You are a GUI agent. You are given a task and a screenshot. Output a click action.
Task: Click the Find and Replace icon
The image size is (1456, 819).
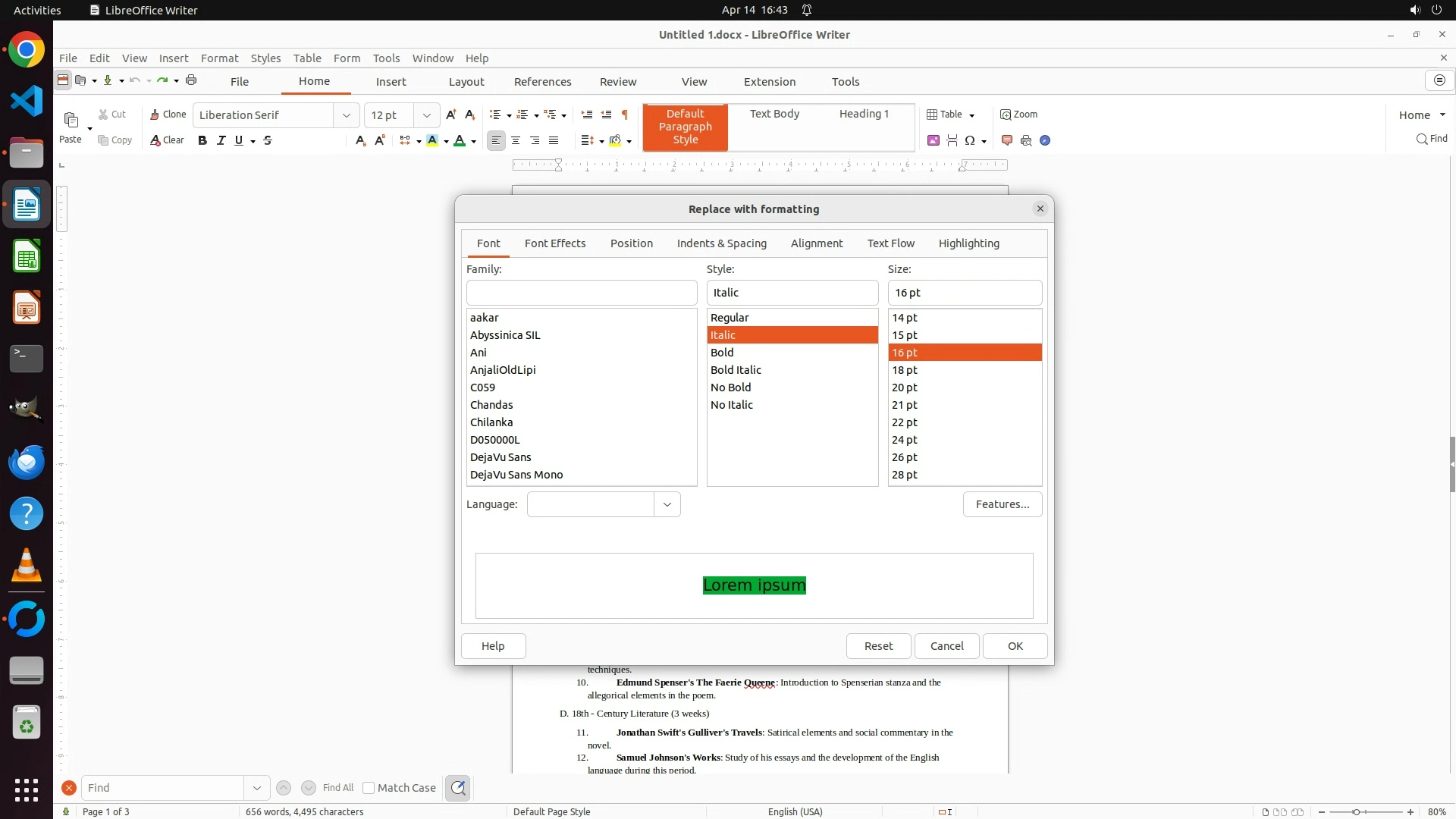click(458, 788)
